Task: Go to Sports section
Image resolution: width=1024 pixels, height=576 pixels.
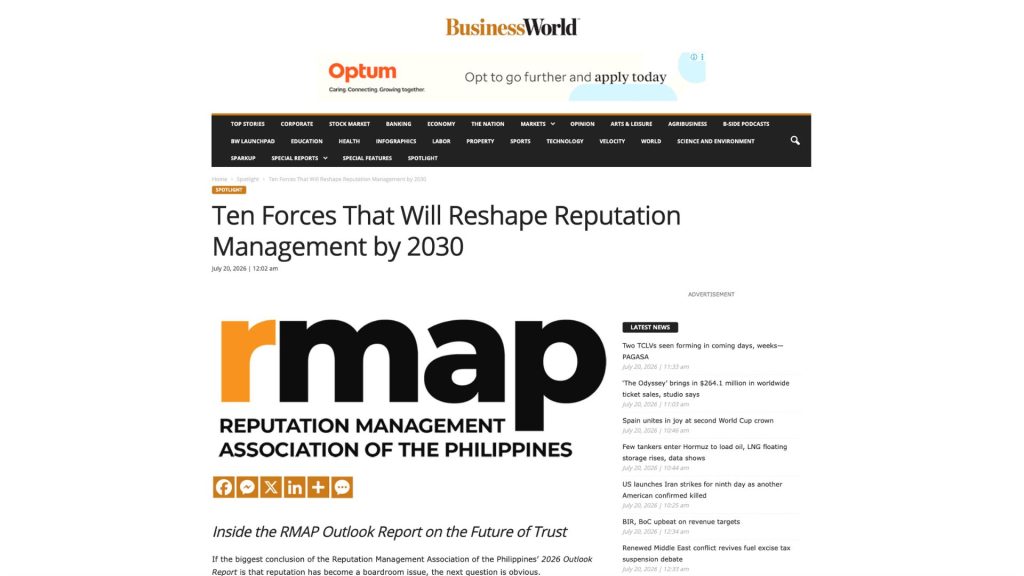Action: click(x=520, y=141)
